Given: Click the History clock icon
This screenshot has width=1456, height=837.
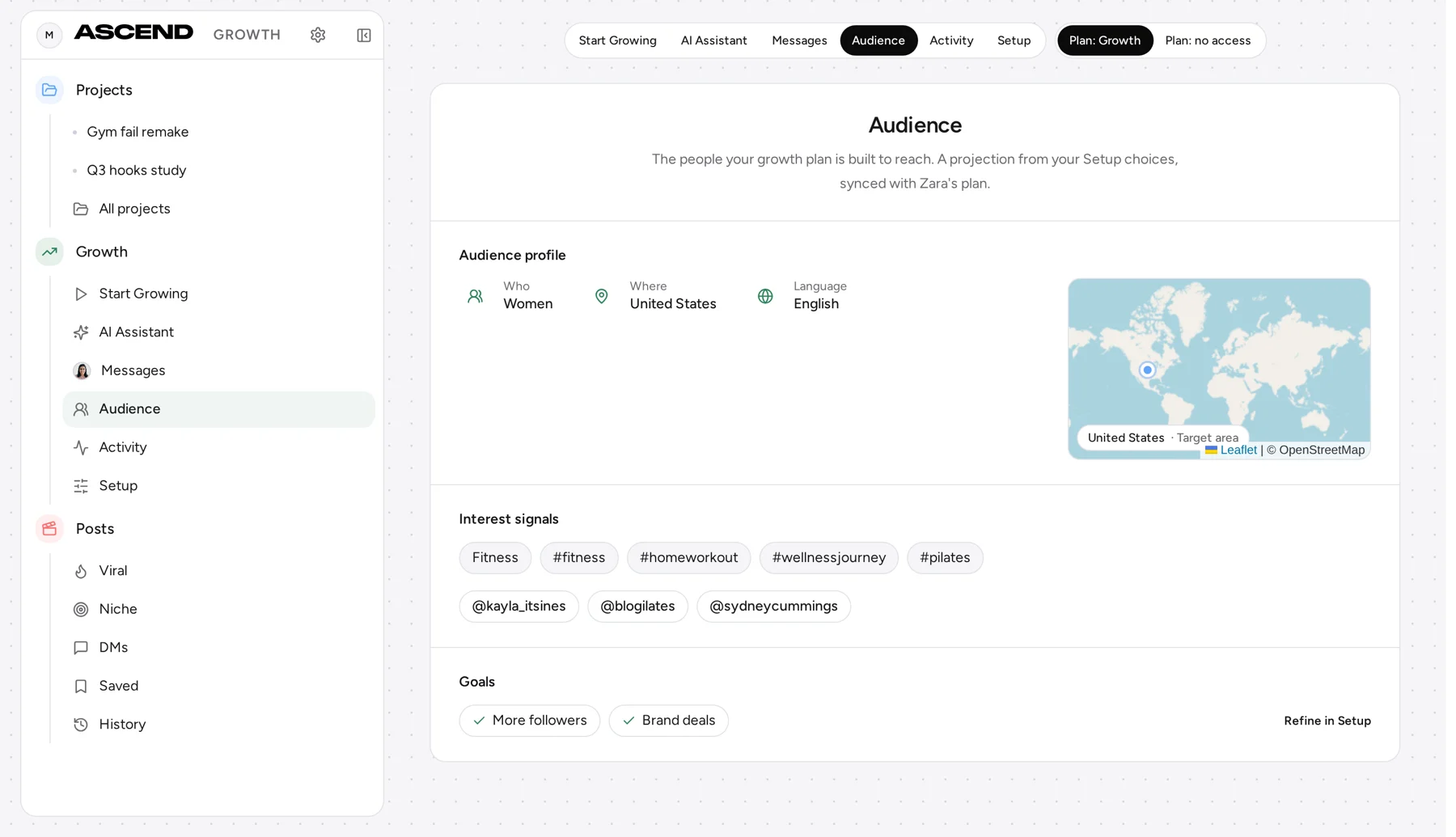Looking at the screenshot, I should coord(81,725).
